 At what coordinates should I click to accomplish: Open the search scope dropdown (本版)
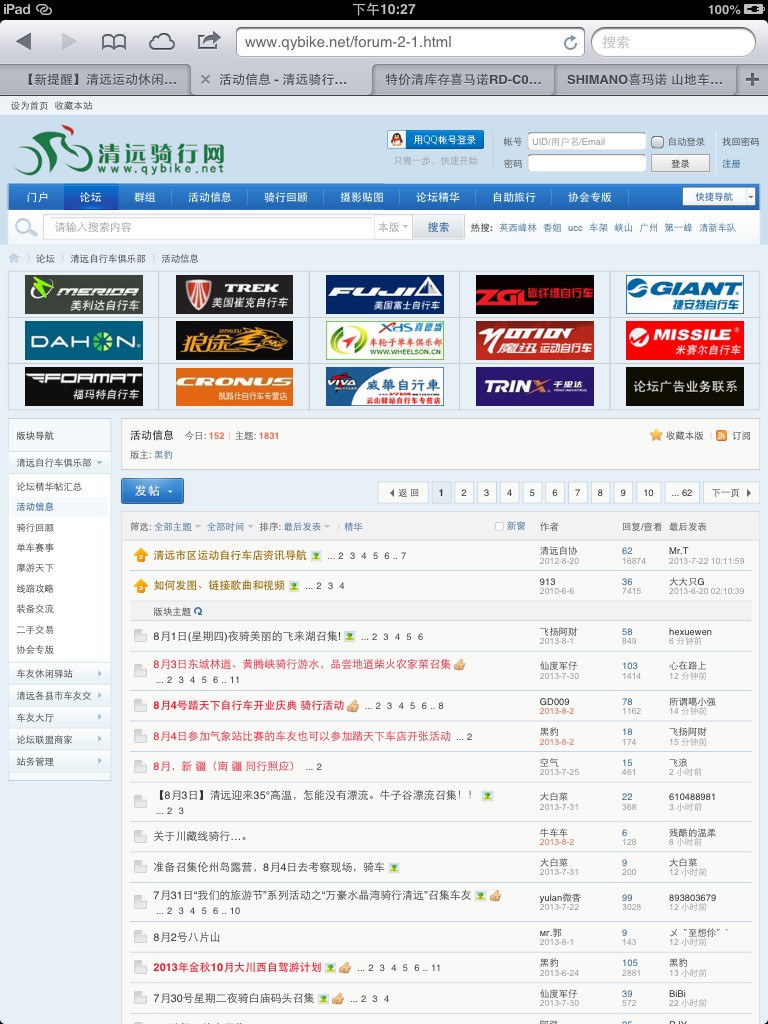point(393,228)
